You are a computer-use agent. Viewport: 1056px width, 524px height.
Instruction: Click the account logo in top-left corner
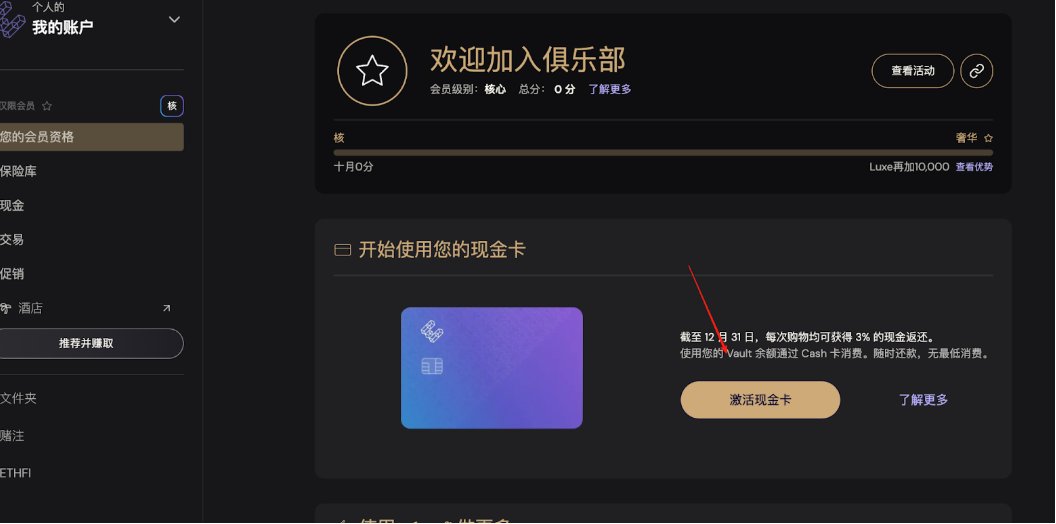click(x=11, y=18)
